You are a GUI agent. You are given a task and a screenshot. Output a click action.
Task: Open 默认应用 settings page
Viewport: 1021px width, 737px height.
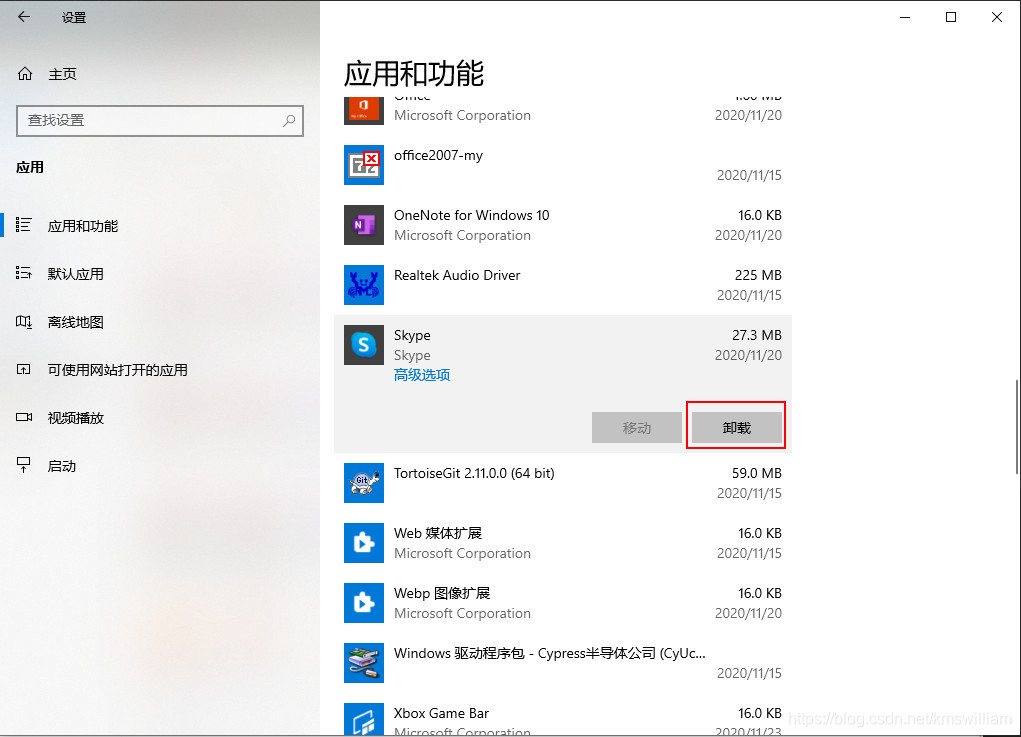76,274
